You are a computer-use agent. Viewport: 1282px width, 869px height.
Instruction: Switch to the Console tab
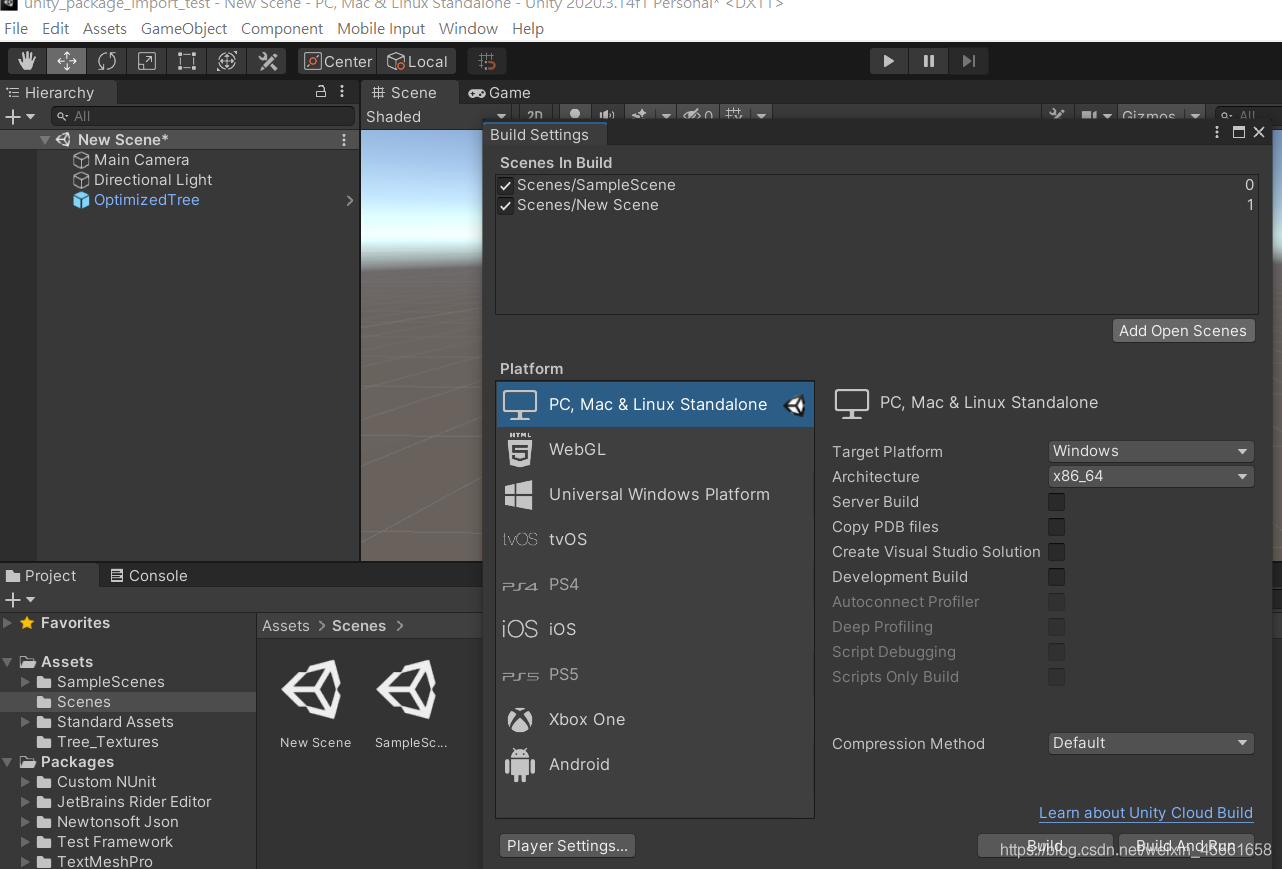149,576
